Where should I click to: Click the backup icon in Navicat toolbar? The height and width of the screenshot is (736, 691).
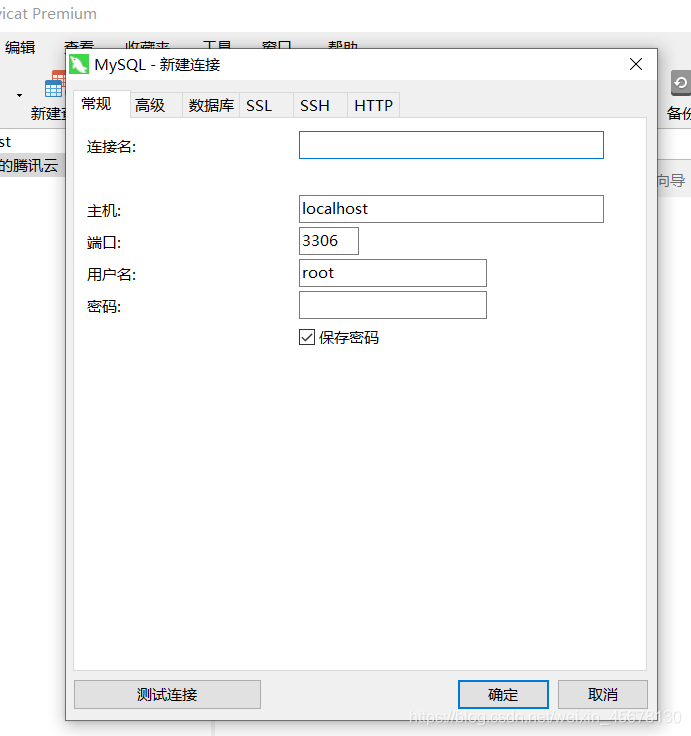pos(681,83)
